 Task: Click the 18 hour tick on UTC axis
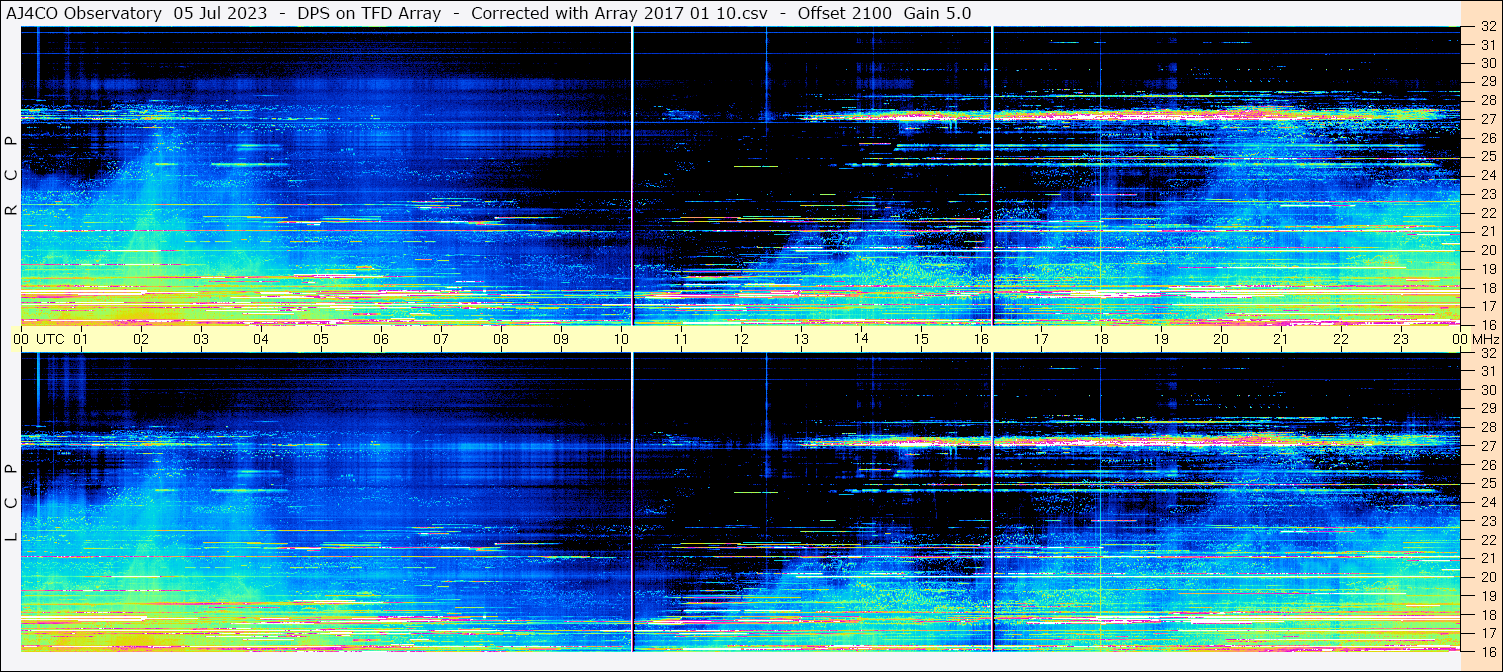1101,339
